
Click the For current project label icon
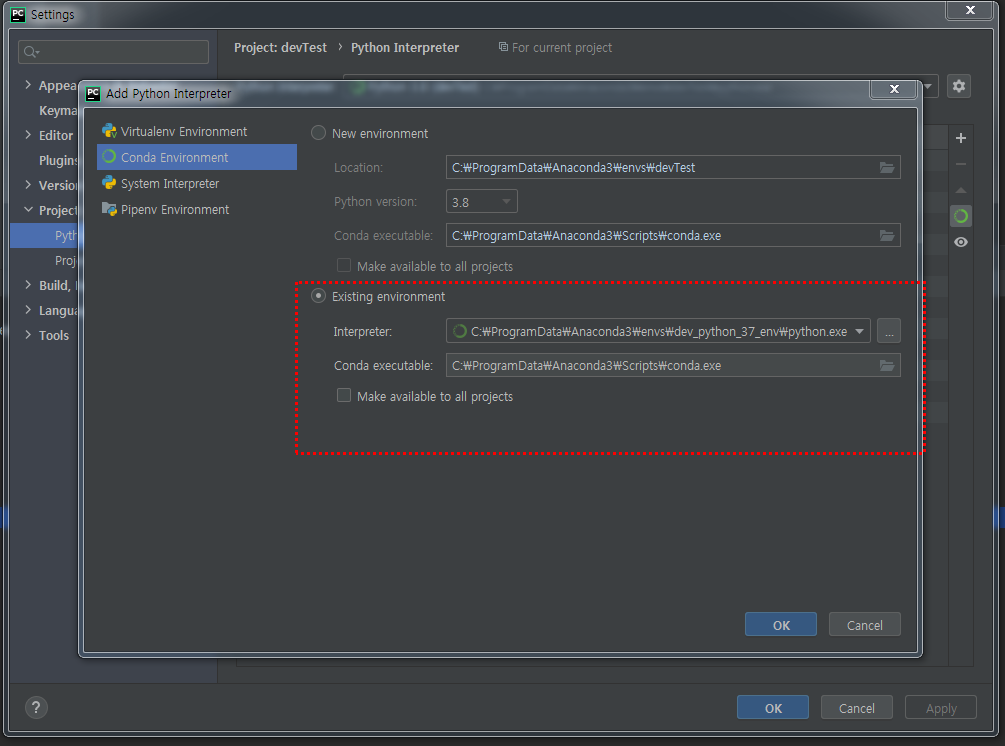(503, 47)
